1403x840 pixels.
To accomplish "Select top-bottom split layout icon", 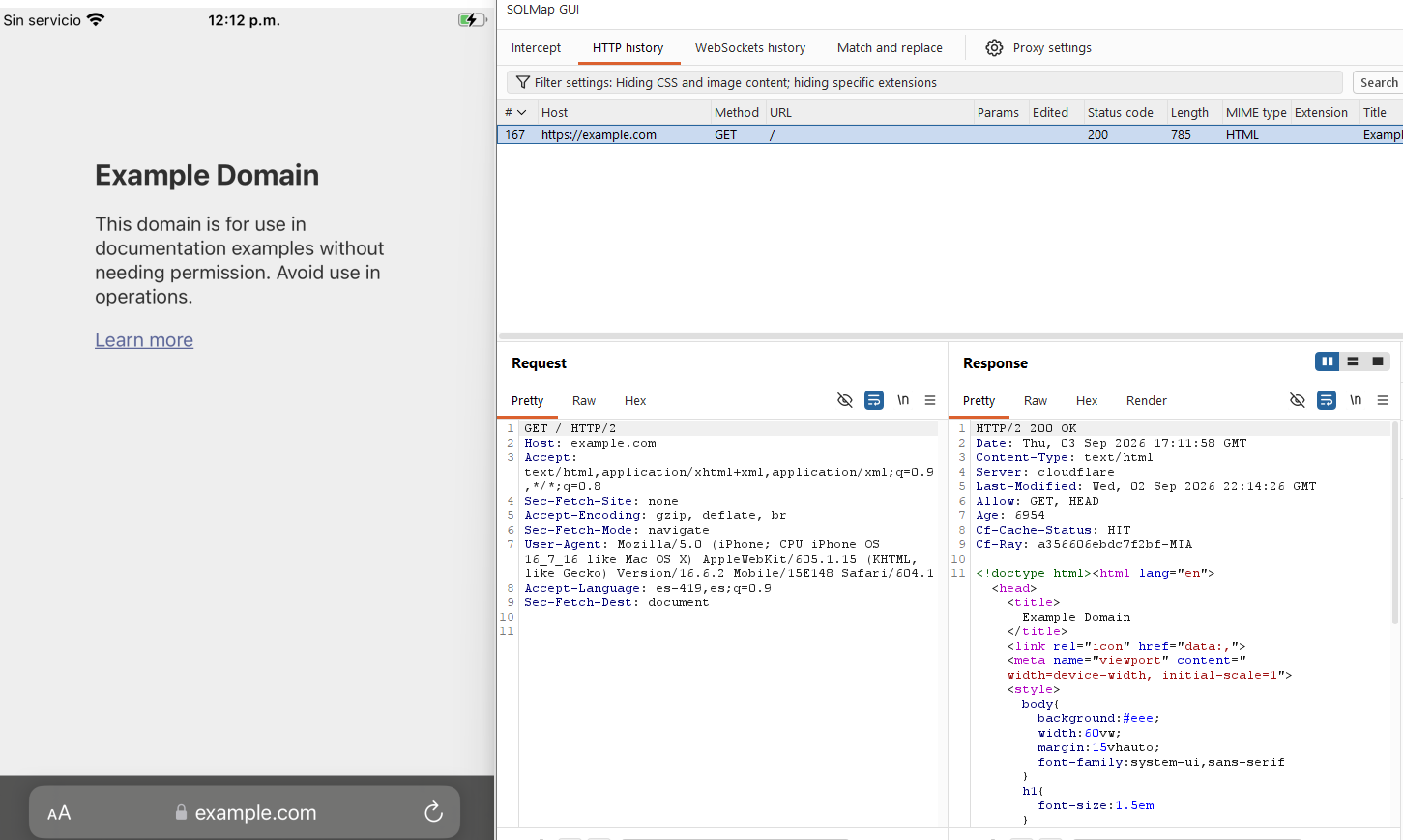I will pyautogui.click(x=1353, y=362).
